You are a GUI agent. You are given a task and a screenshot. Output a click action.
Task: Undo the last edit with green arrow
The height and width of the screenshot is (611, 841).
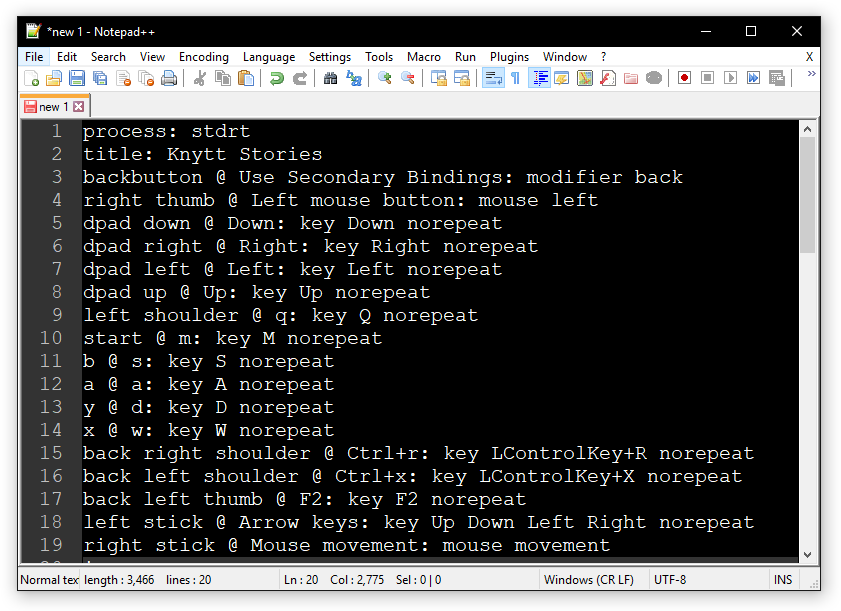pyautogui.click(x=277, y=78)
